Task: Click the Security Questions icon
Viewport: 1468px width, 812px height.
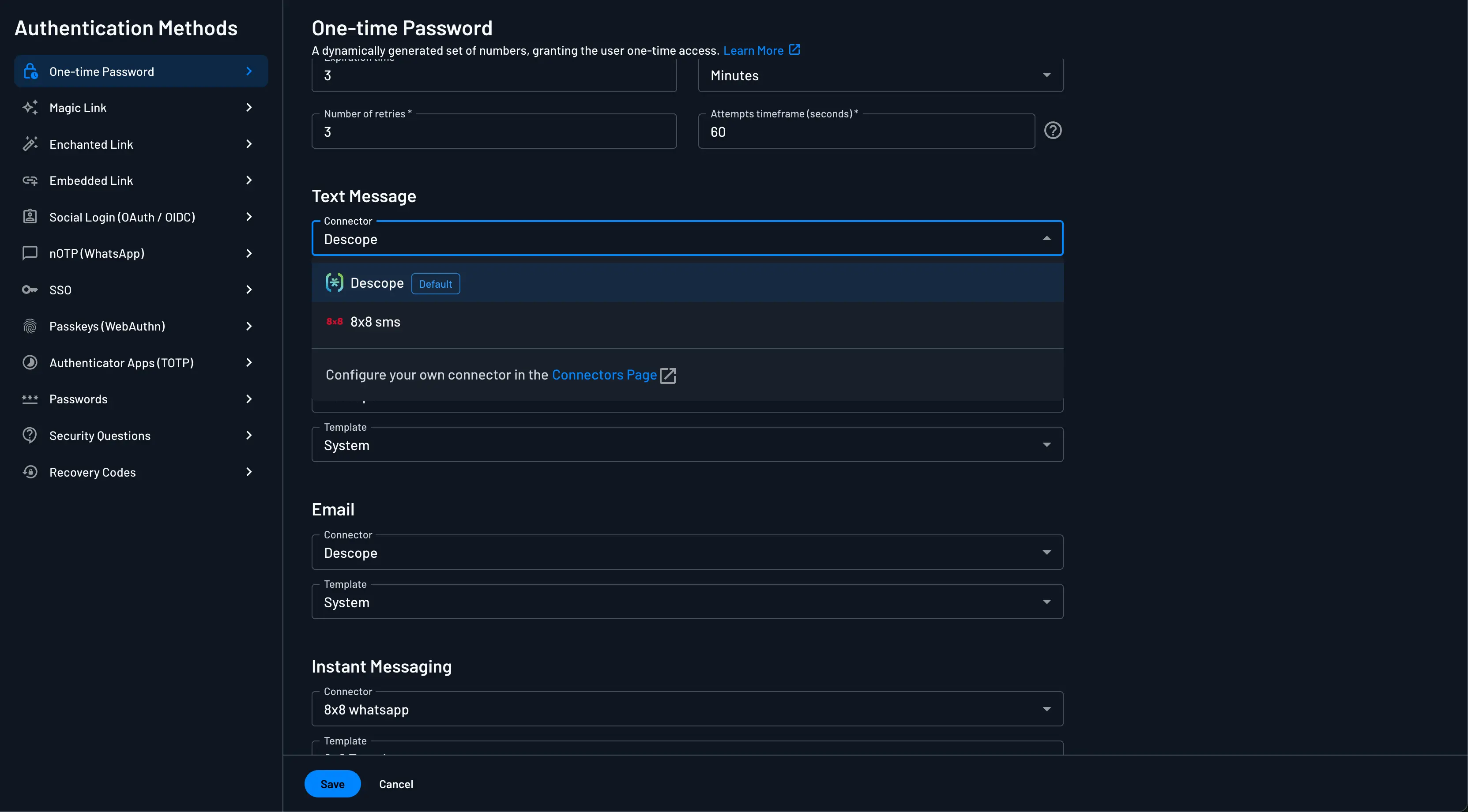Action: (x=30, y=435)
